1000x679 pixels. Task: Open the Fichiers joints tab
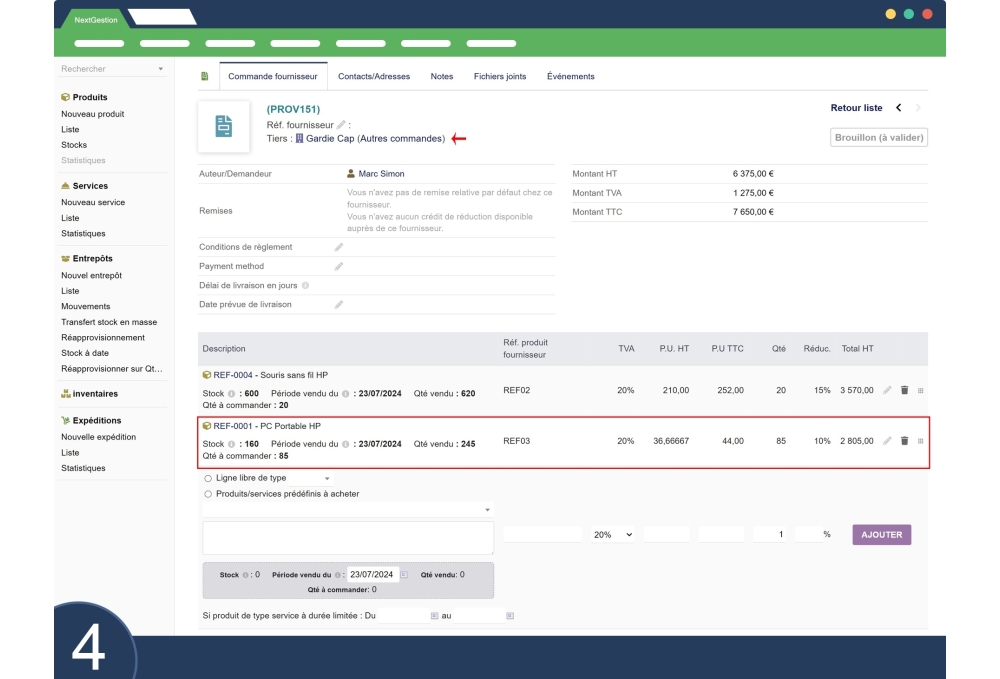(499, 77)
